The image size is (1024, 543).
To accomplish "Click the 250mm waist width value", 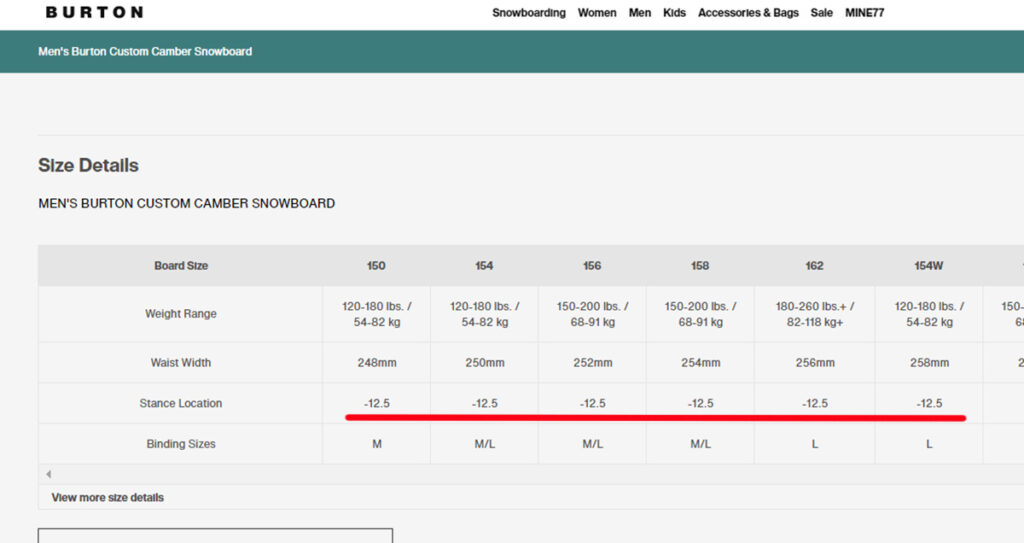I will [485, 363].
